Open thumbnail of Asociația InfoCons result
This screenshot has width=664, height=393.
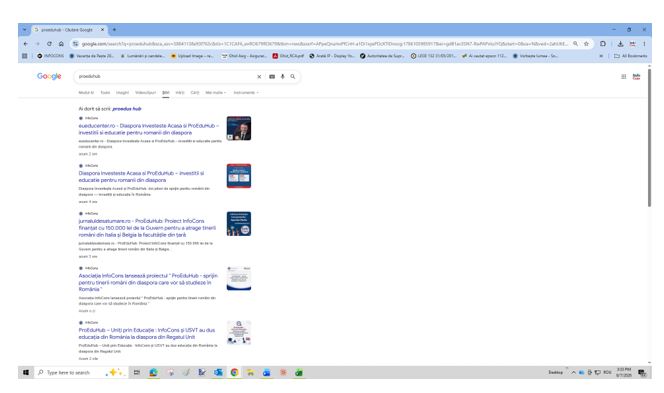(x=239, y=278)
